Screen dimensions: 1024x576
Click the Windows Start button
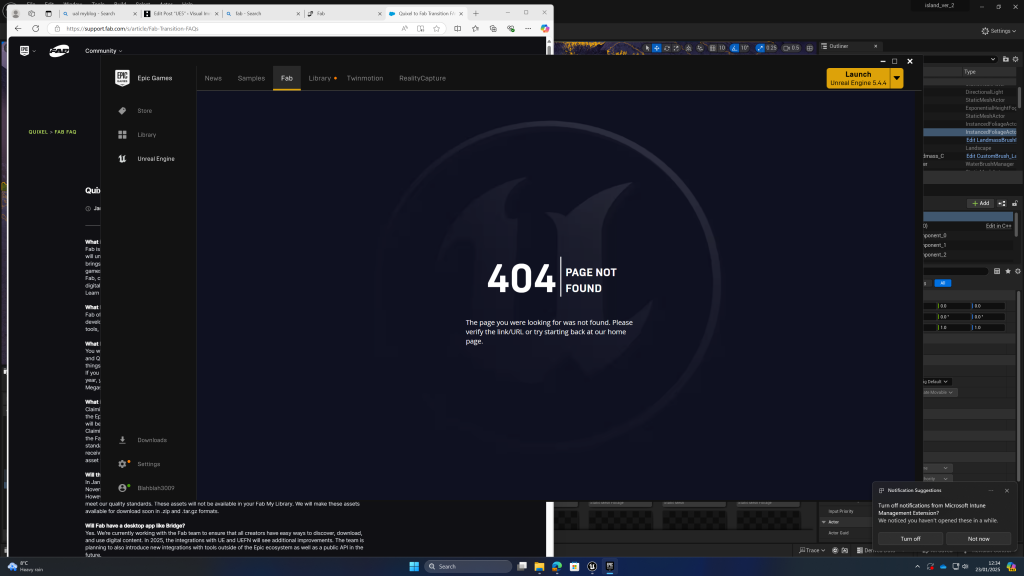click(414, 566)
